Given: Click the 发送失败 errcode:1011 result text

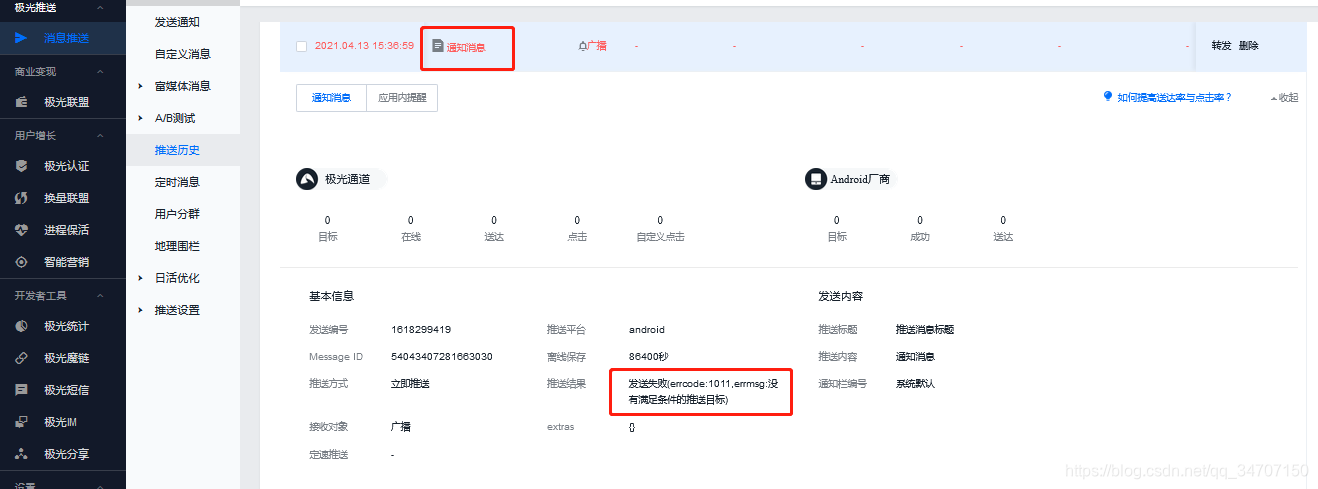Looking at the screenshot, I should point(702,391).
